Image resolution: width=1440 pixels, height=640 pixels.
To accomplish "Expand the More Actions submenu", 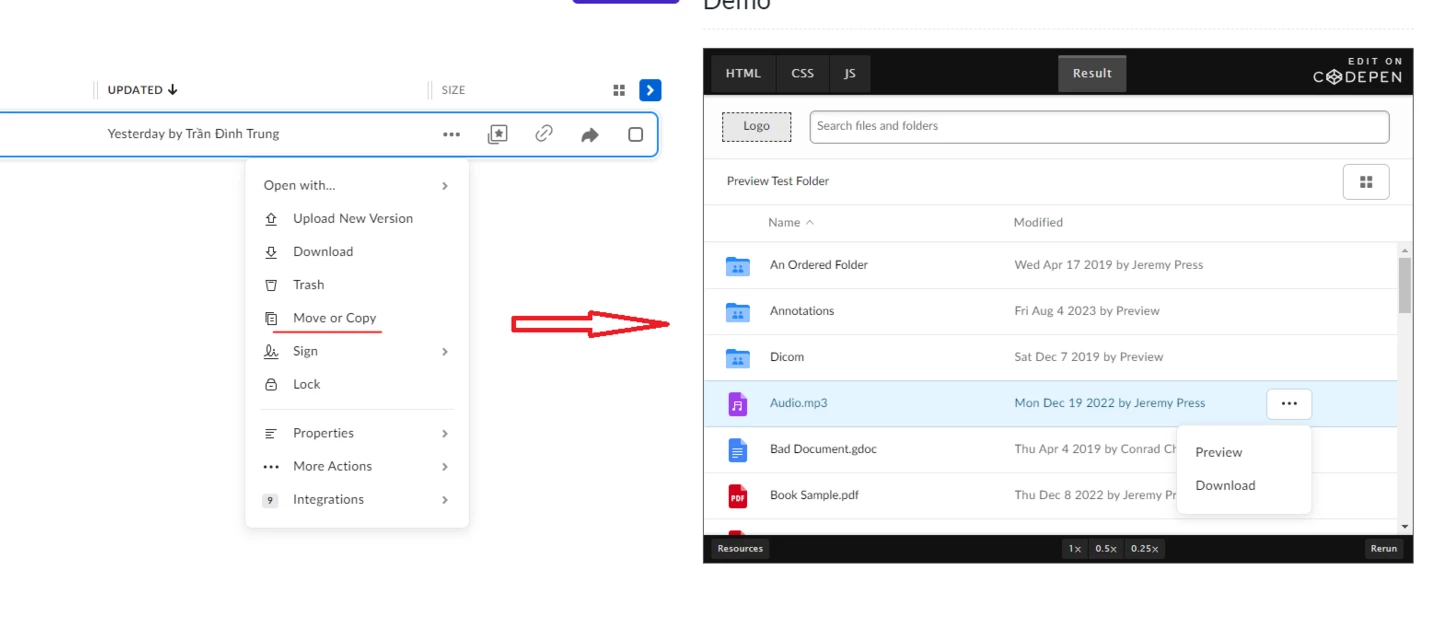I will [357, 466].
